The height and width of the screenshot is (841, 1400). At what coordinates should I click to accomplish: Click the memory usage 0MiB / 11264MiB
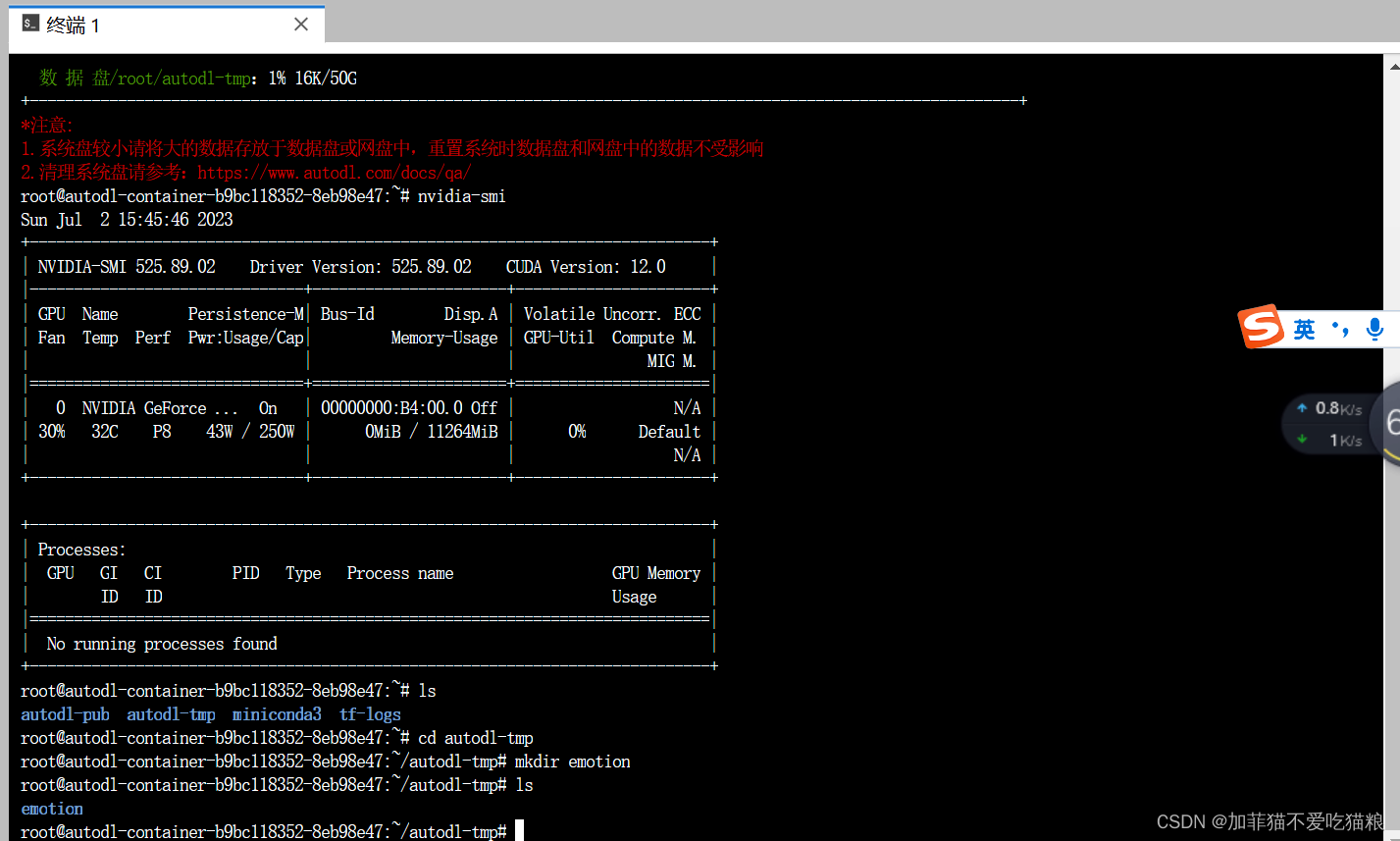[432, 432]
